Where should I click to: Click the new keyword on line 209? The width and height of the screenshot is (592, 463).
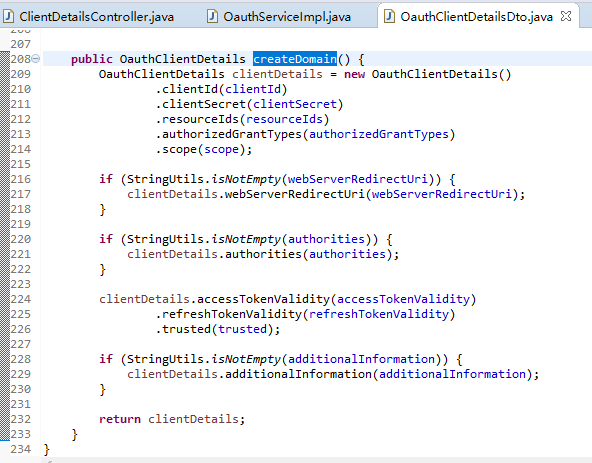354,74
